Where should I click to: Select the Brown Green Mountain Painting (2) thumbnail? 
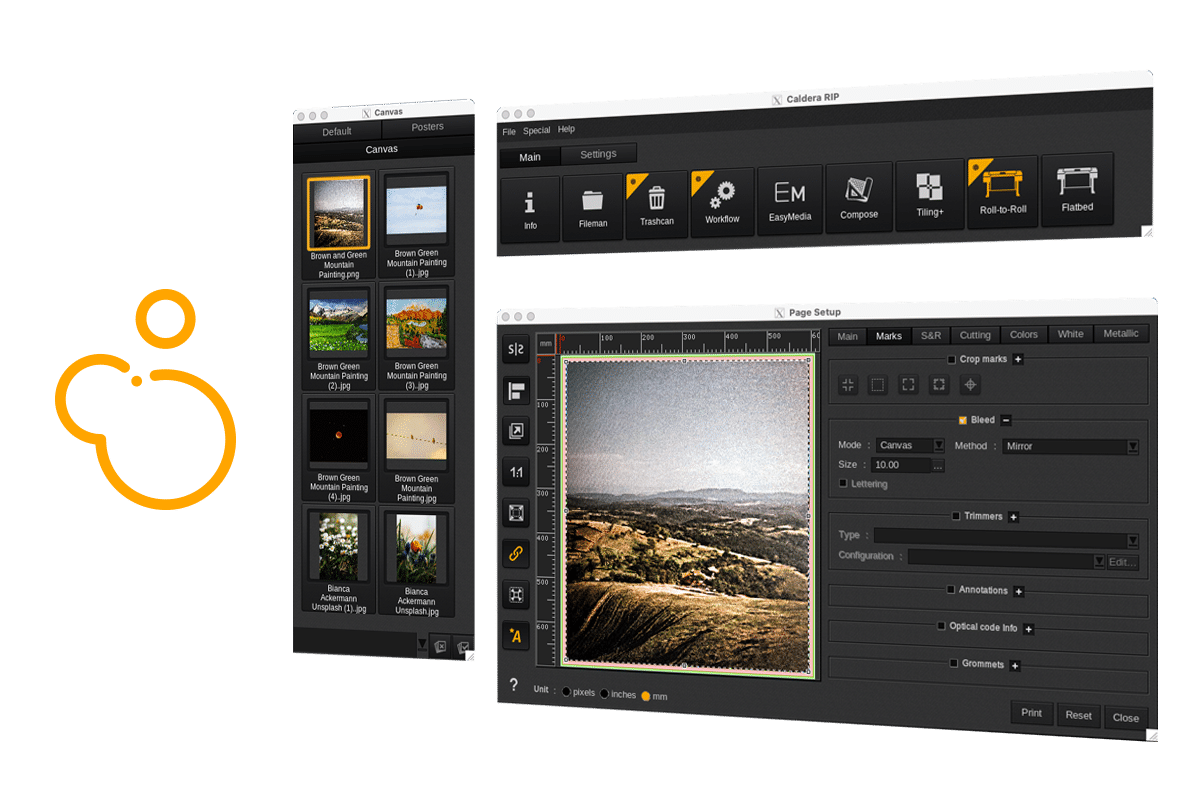[x=338, y=325]
